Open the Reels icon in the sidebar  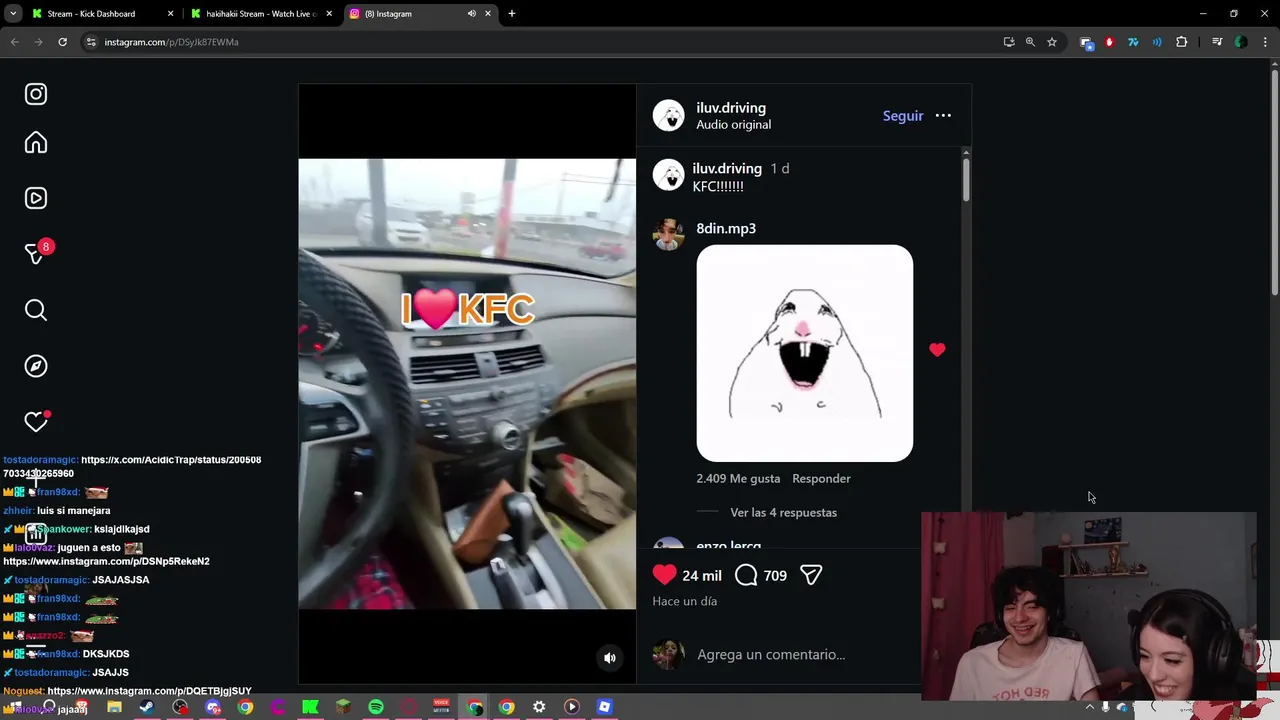pyautogui.click(x=36, y=198)
